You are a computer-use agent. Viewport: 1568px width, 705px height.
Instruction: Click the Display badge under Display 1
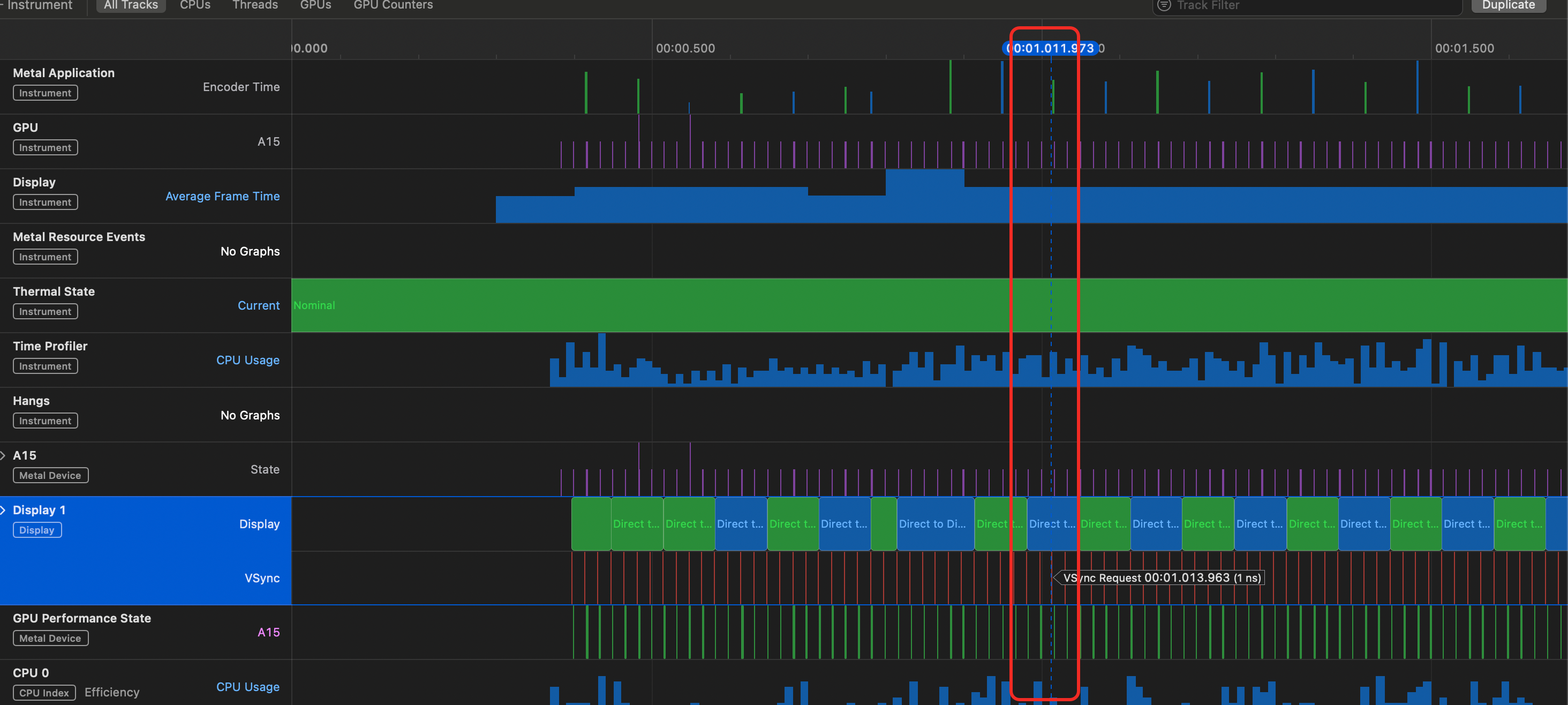coord(36,530)
